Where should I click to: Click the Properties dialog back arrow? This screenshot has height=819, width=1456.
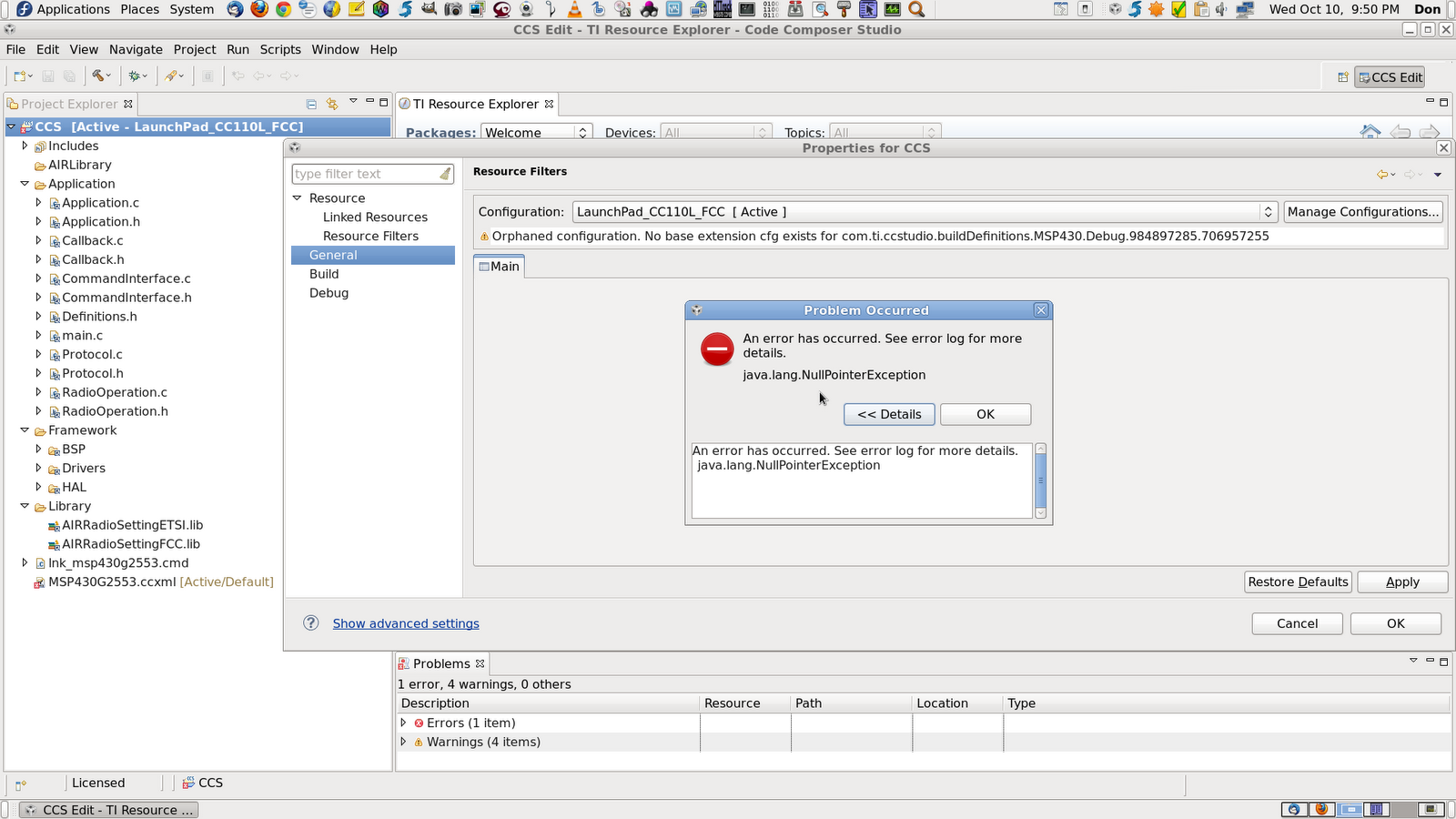[1382, 174]
